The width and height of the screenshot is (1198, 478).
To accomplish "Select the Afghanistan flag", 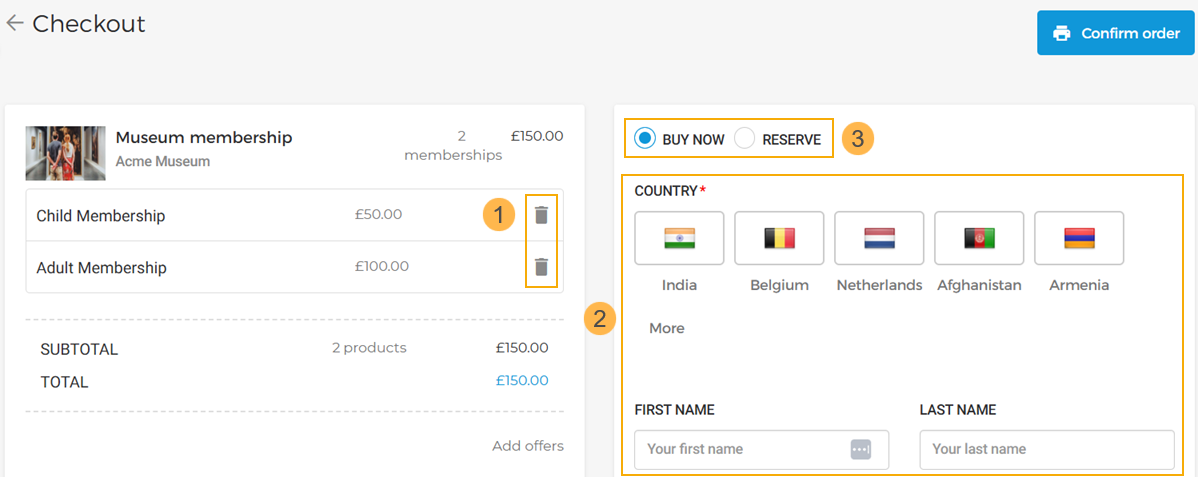I will (x=979, y=238).
